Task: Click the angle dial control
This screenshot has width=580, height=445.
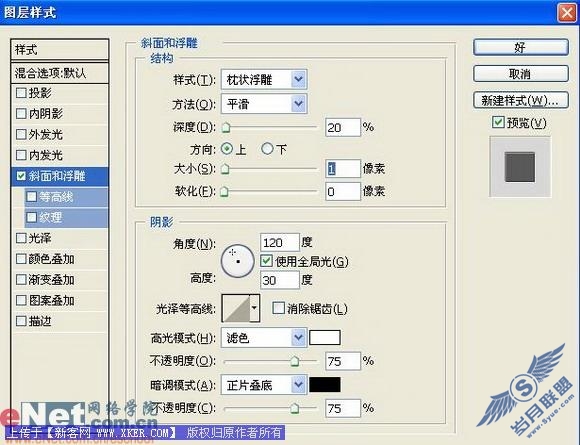Action: 237,261
